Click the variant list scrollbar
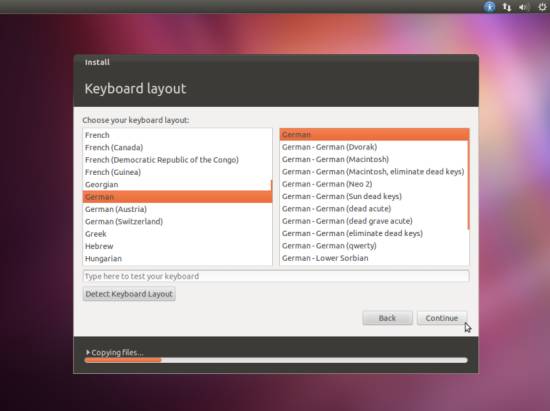 tap(468, 179)
